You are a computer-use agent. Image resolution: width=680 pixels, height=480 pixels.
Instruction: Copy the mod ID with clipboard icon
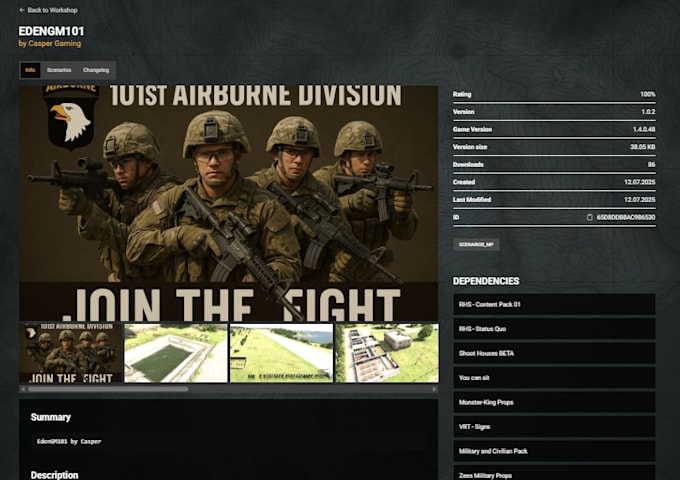[589, 217]
